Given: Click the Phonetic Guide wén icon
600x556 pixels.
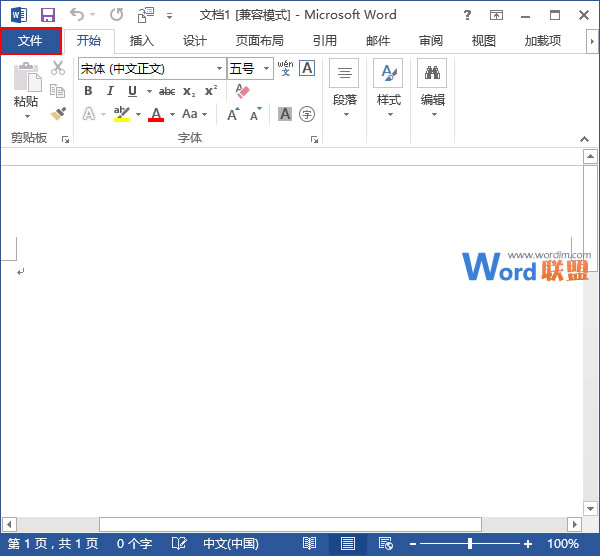Looking at the screenshot, I should (285, 68).
